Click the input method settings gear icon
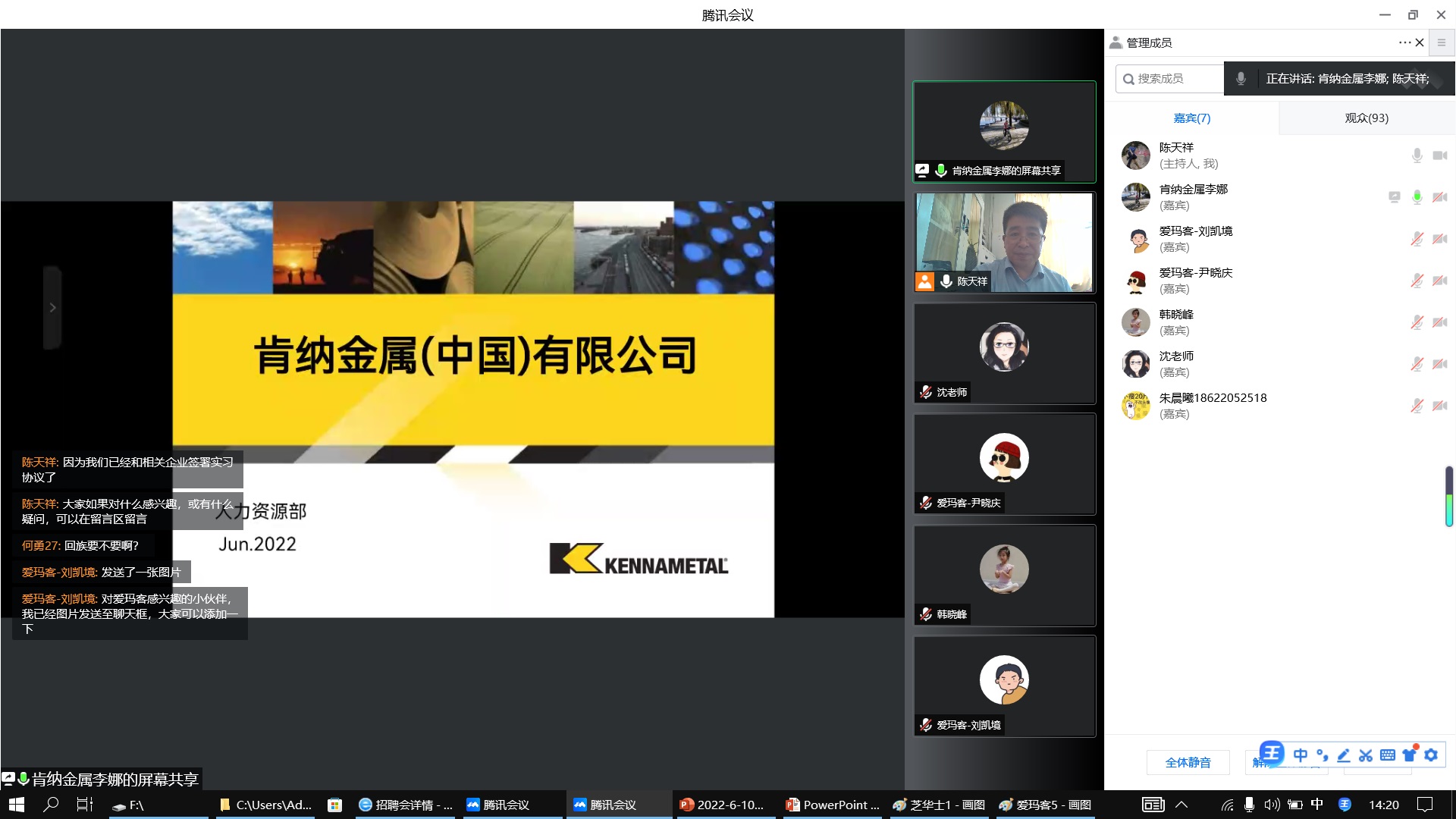 1431,755
